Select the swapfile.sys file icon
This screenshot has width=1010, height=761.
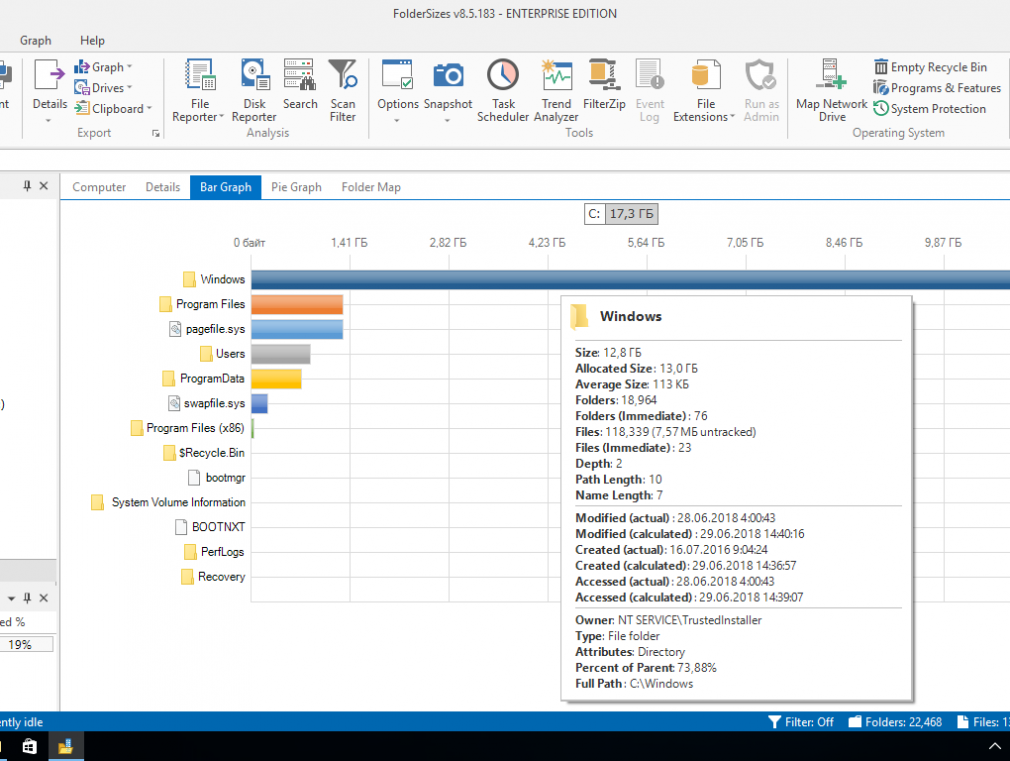[x=174, y=403]
